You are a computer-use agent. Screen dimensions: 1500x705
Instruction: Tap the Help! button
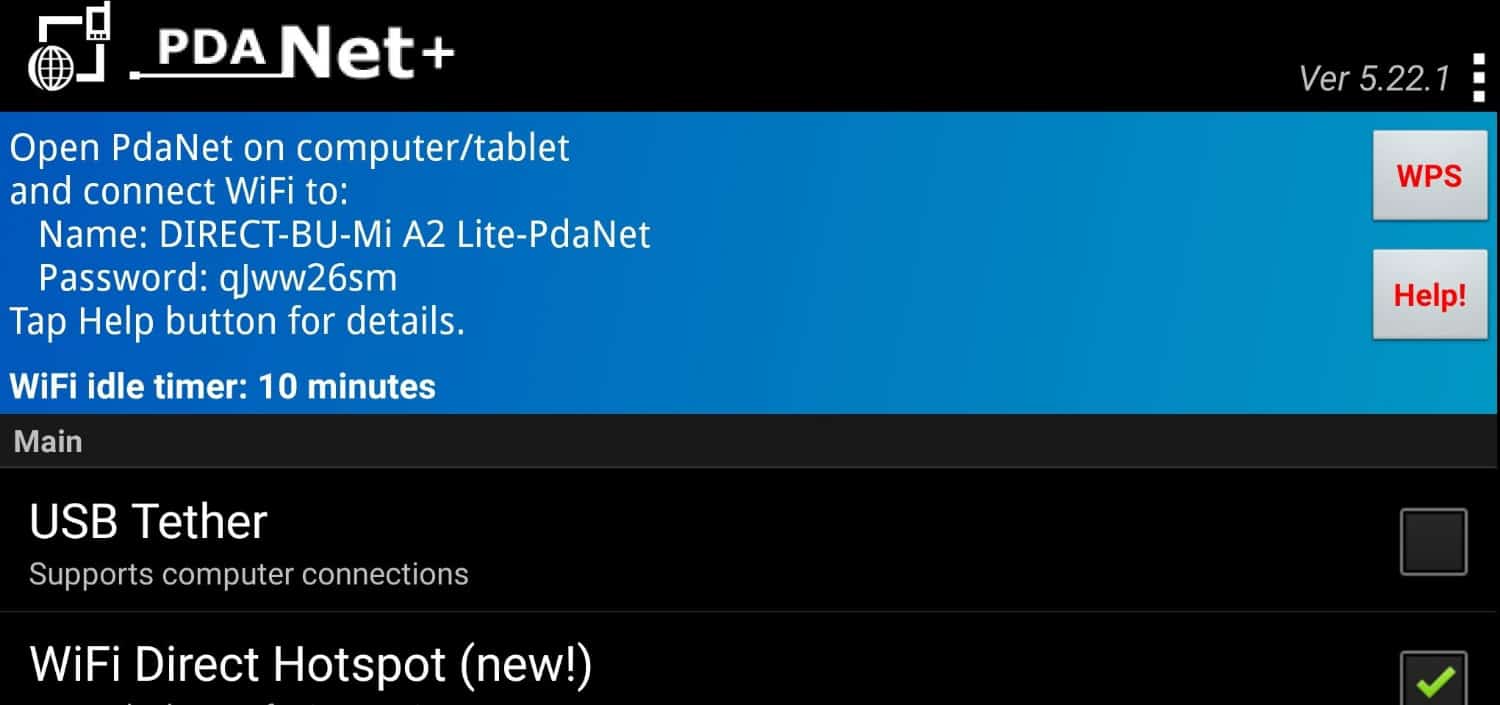[x=1429, y=295]
